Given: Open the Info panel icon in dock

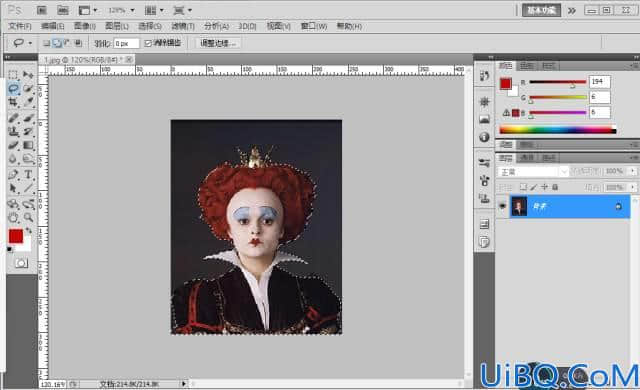Looking at the screenshot, I should (484, 137).
